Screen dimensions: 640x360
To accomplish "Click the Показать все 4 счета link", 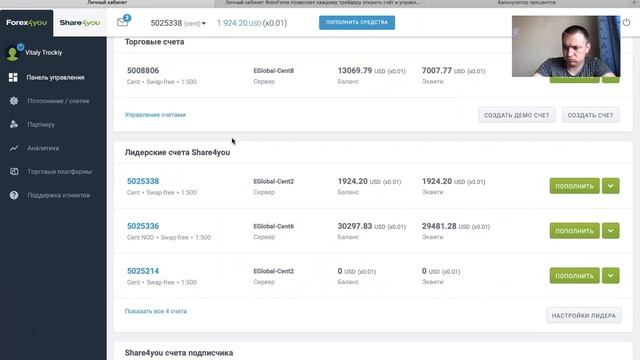I will (x=156, y=311).
